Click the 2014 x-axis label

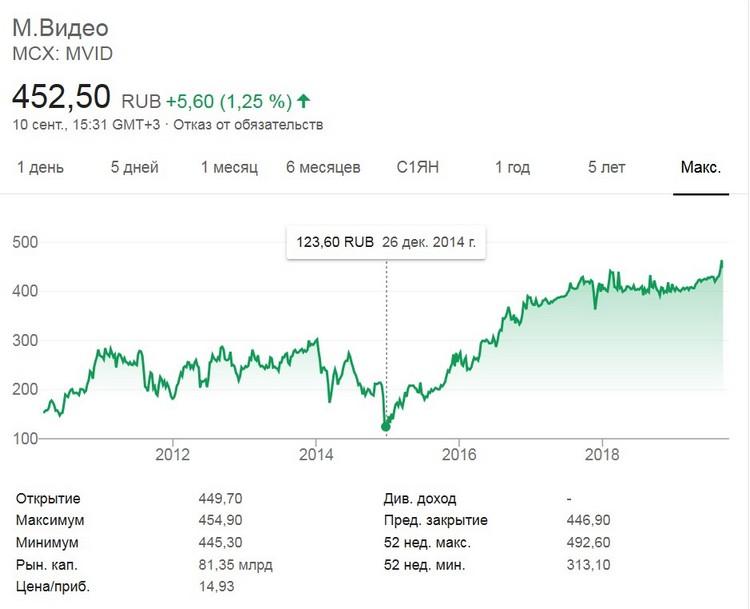point(316,454)
